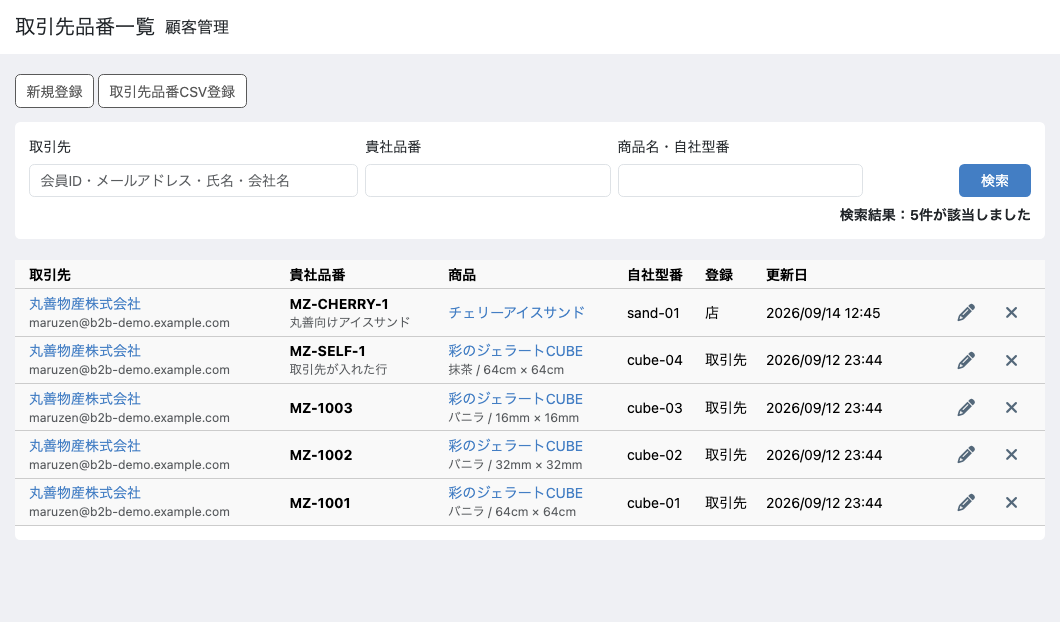The image size is (1060, 622).
Task: Click the 貴社品番 table column header
Action: (318, 275)
